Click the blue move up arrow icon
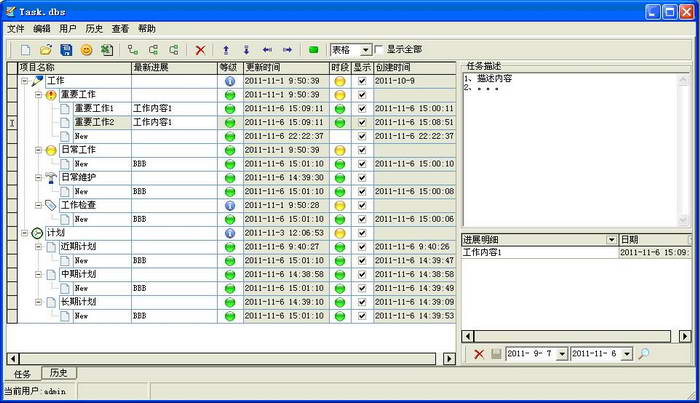Screen dimensions: 700x403 (226, 49)
